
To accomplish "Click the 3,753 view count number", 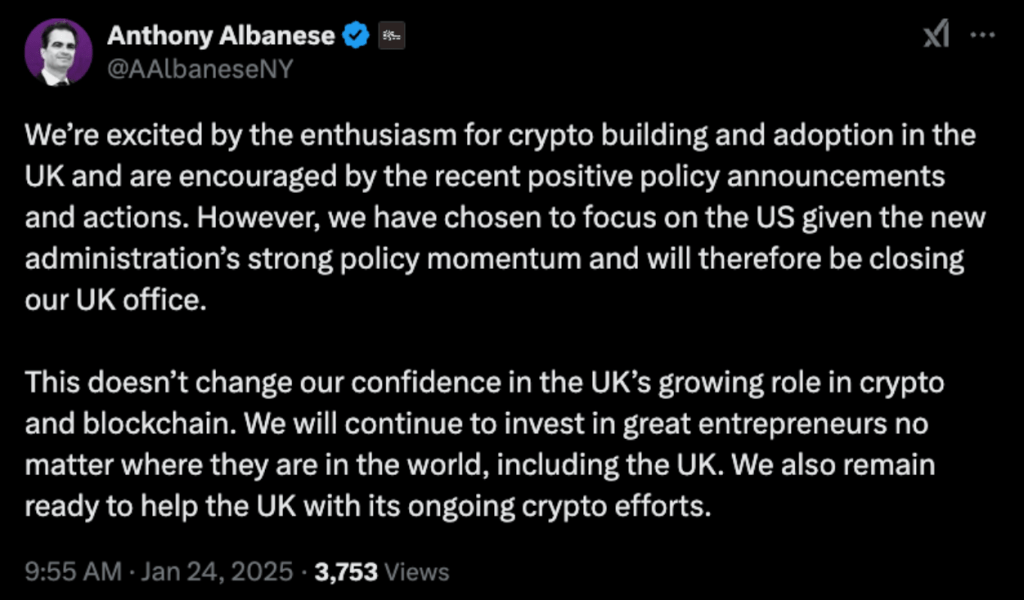I will pyautogui.click(x=346, y=572).
